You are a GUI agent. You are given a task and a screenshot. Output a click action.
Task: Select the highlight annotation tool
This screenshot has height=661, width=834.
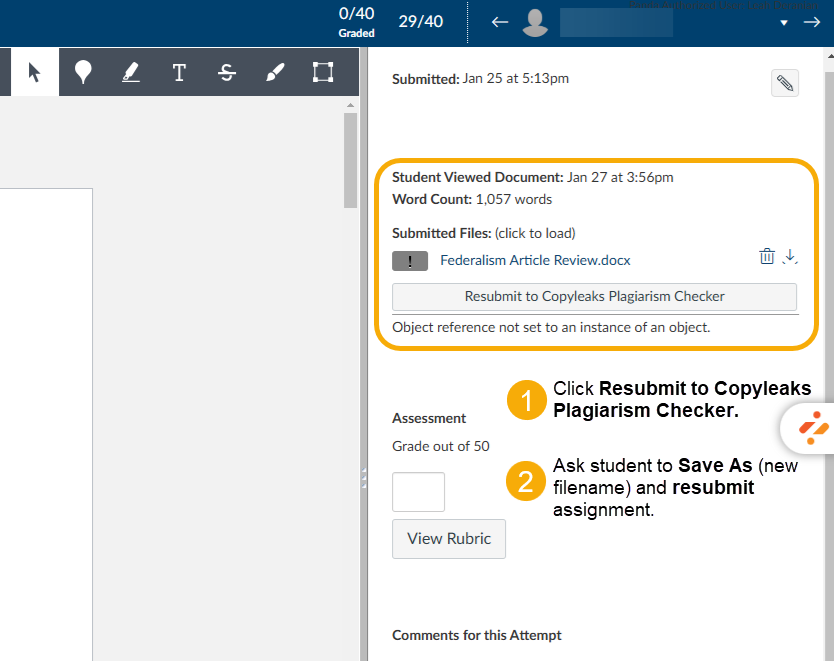click(x=131, y=72)
